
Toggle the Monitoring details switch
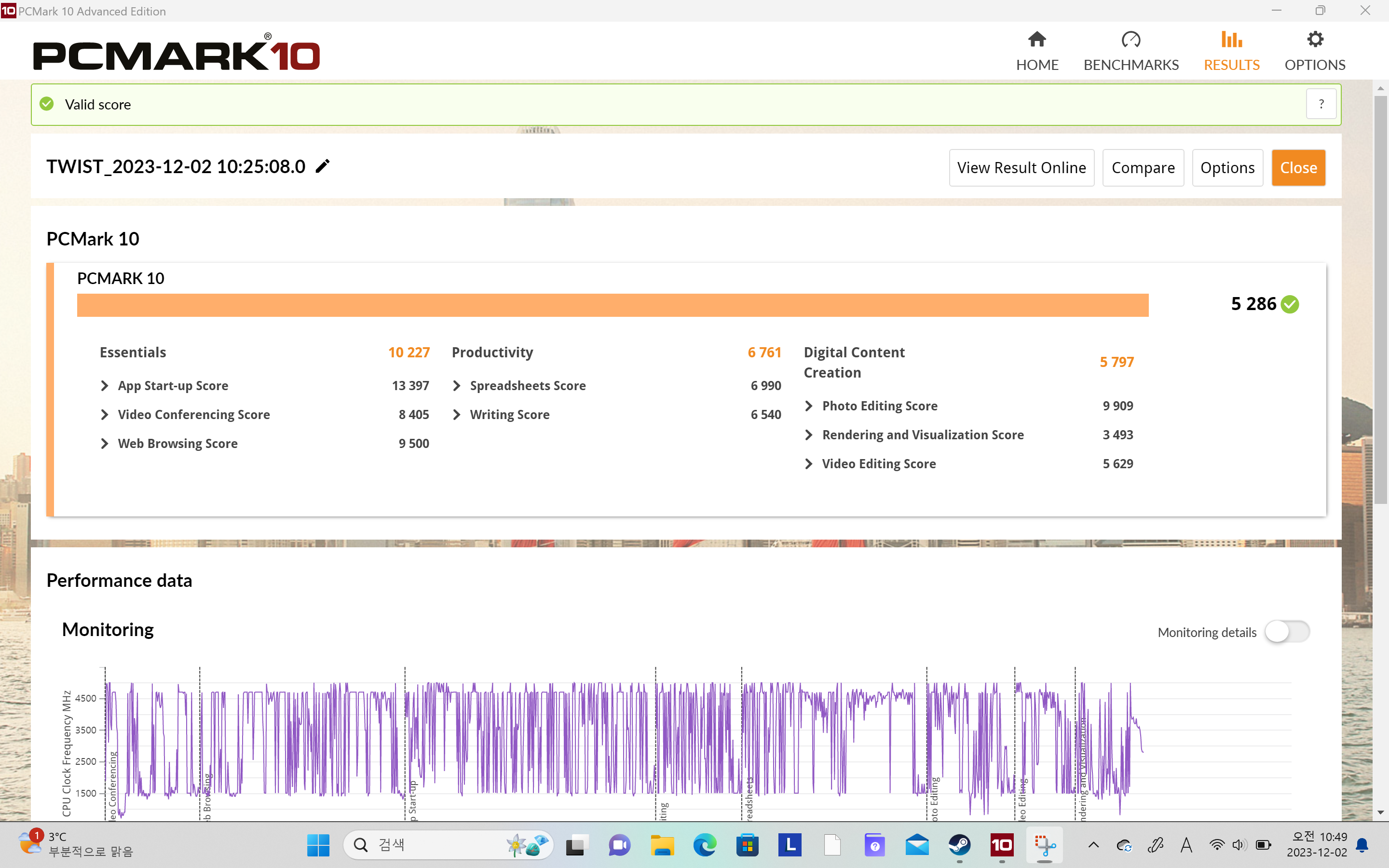pos(1287,632)
